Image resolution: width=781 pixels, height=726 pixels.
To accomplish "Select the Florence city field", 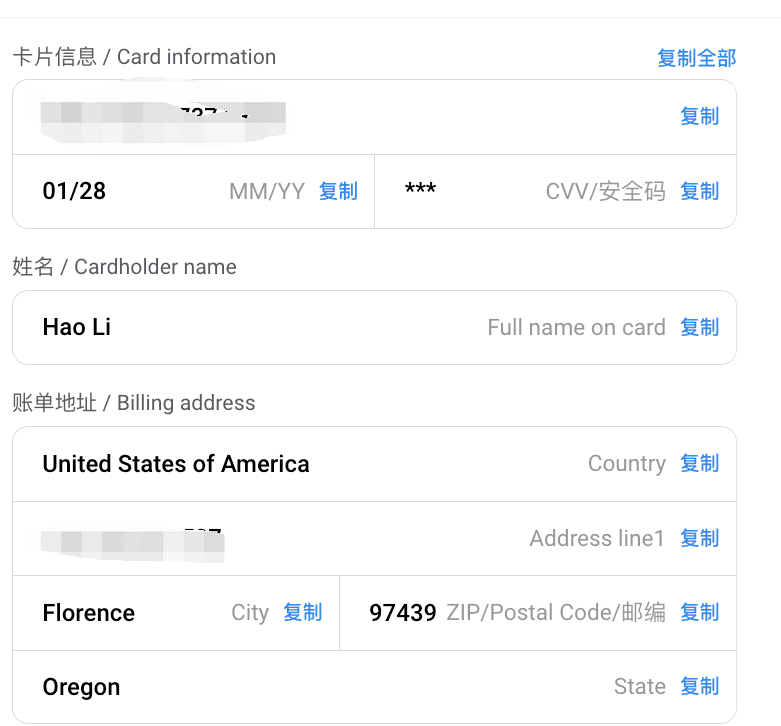I will (x=176, y=613).
